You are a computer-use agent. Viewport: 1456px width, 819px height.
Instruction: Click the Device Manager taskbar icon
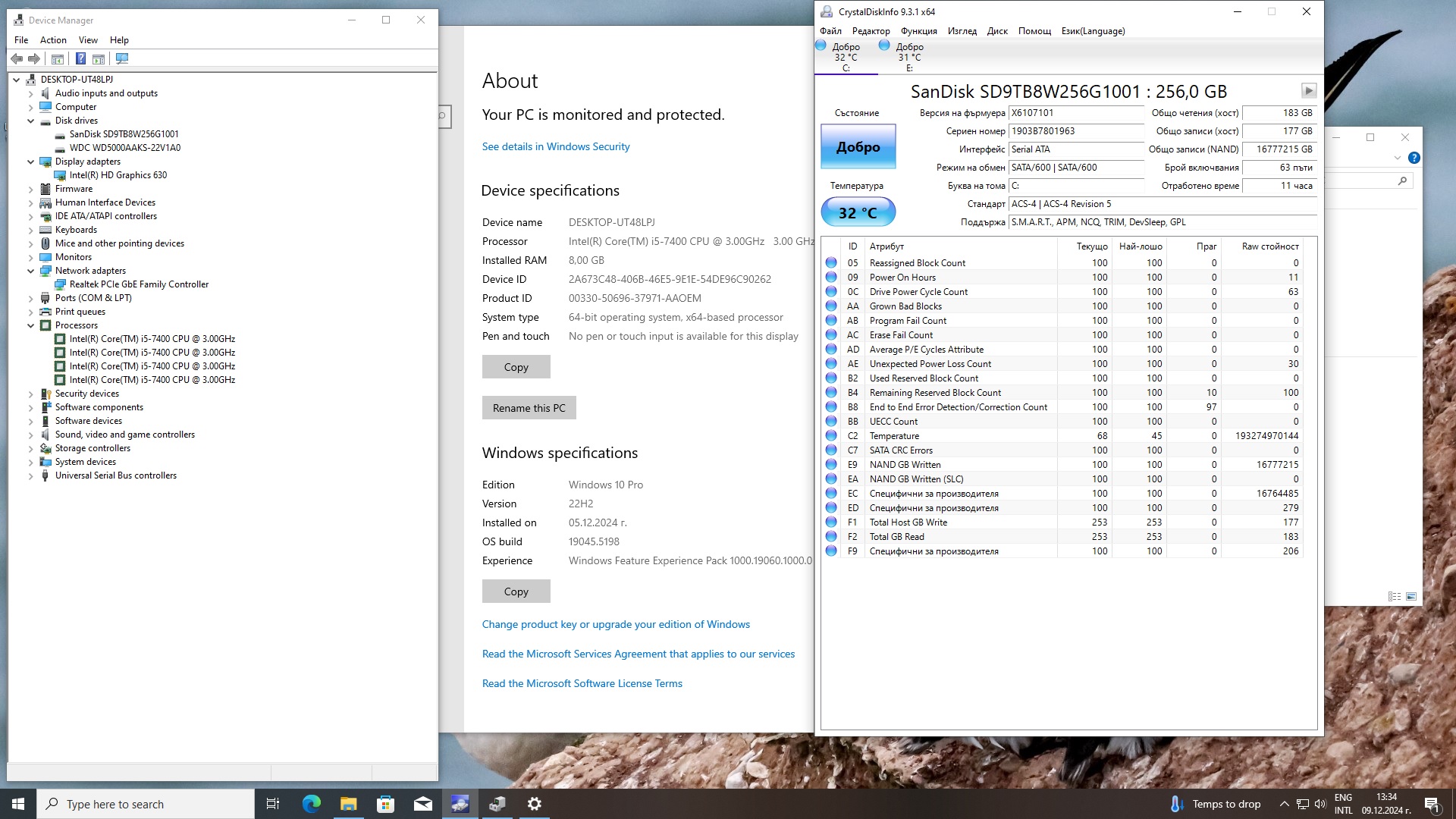(497, 804)
